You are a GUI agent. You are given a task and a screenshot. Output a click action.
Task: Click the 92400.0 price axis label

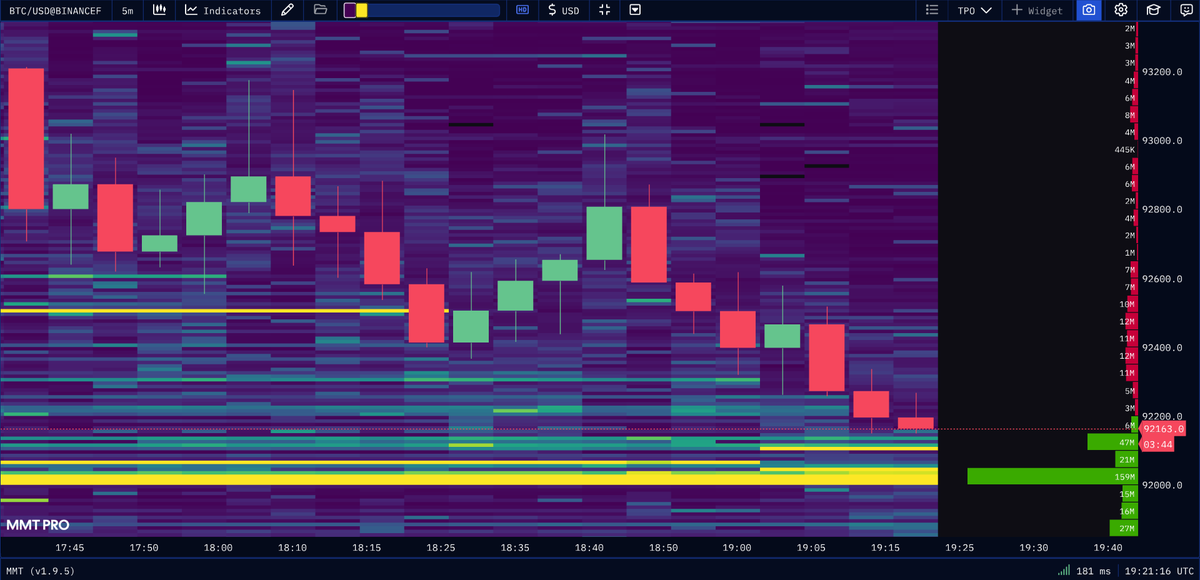tap(1163, 348)
